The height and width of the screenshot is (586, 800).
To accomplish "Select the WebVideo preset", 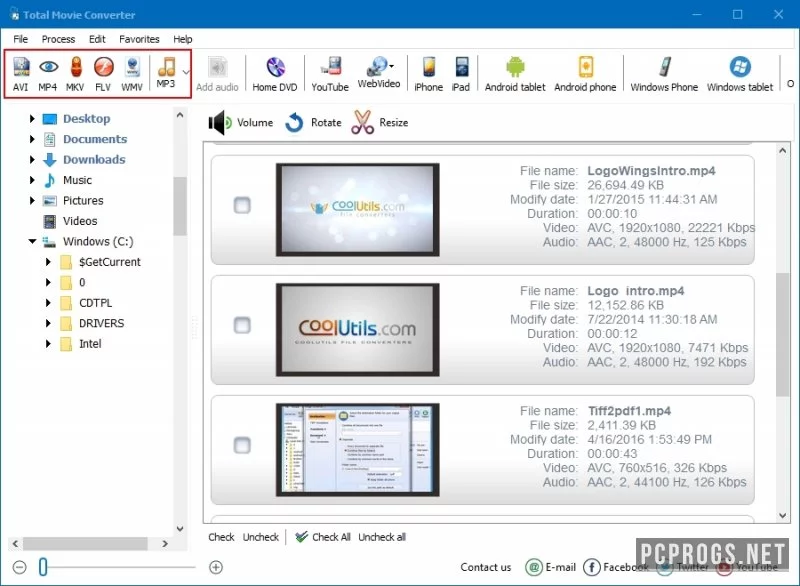I will [x=379, y=72].
